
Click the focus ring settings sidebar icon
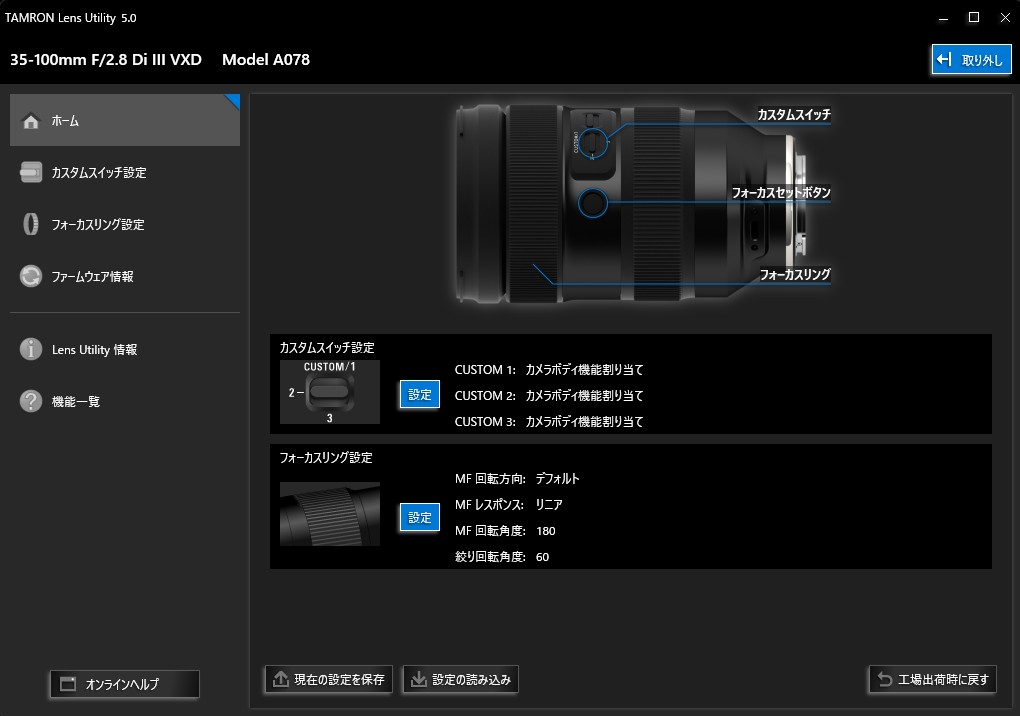[31, 225]
